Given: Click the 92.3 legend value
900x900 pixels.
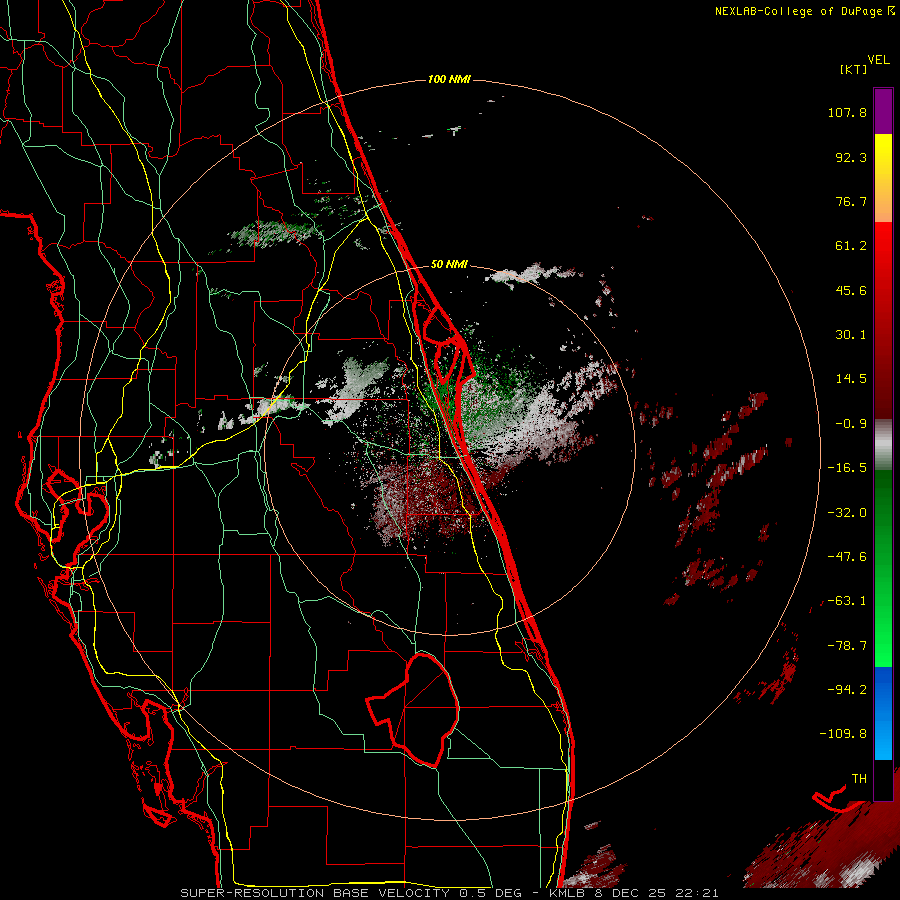Looking at the screenshot, I should coord(851,157).
